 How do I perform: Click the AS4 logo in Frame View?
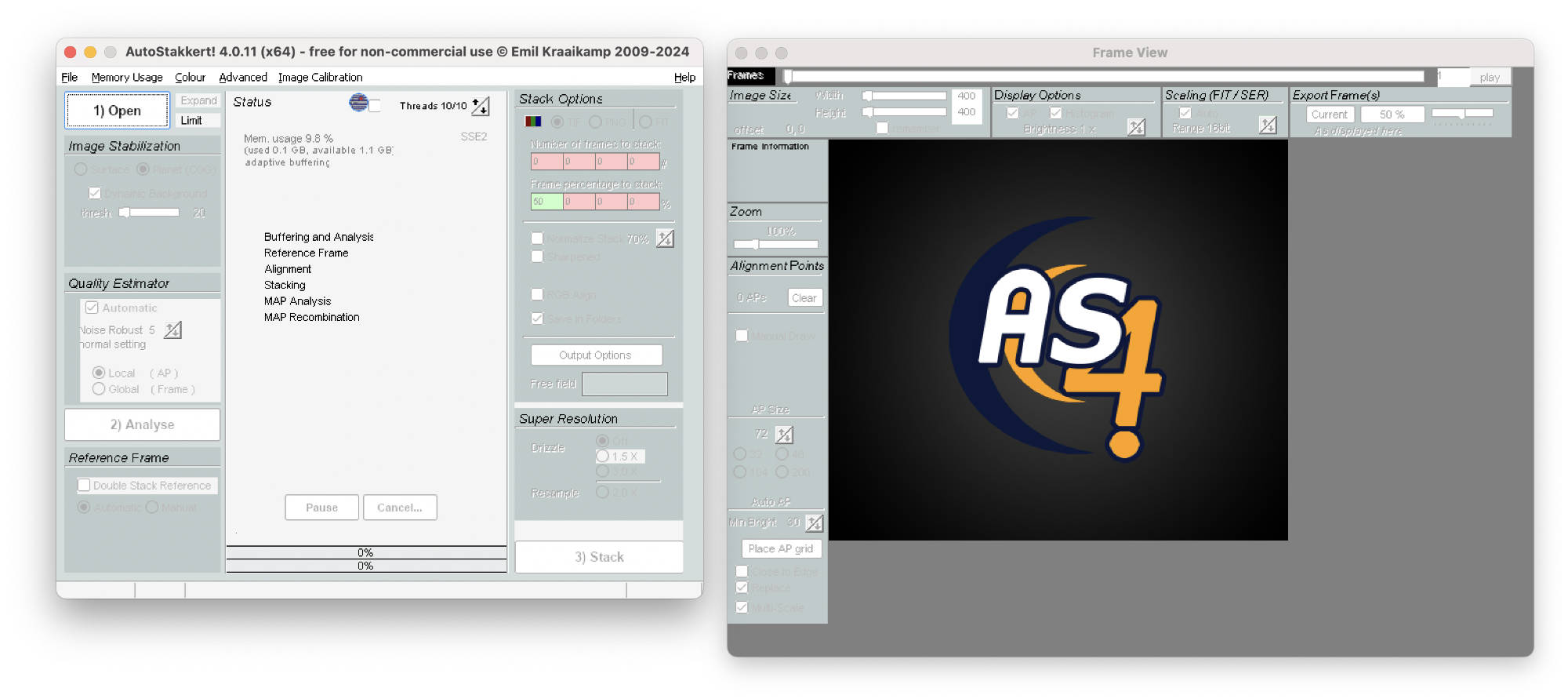point(1058,340)
